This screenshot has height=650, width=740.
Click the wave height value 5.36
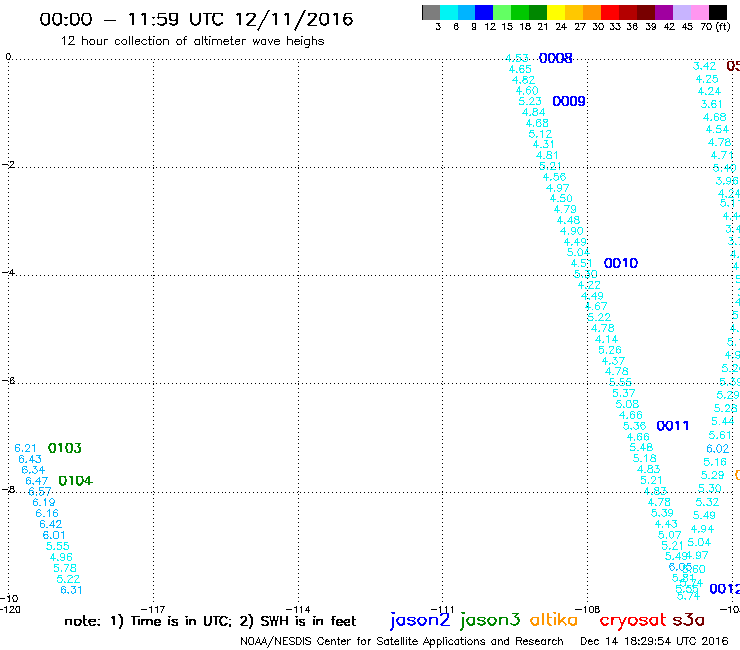[x=634, y=426]
